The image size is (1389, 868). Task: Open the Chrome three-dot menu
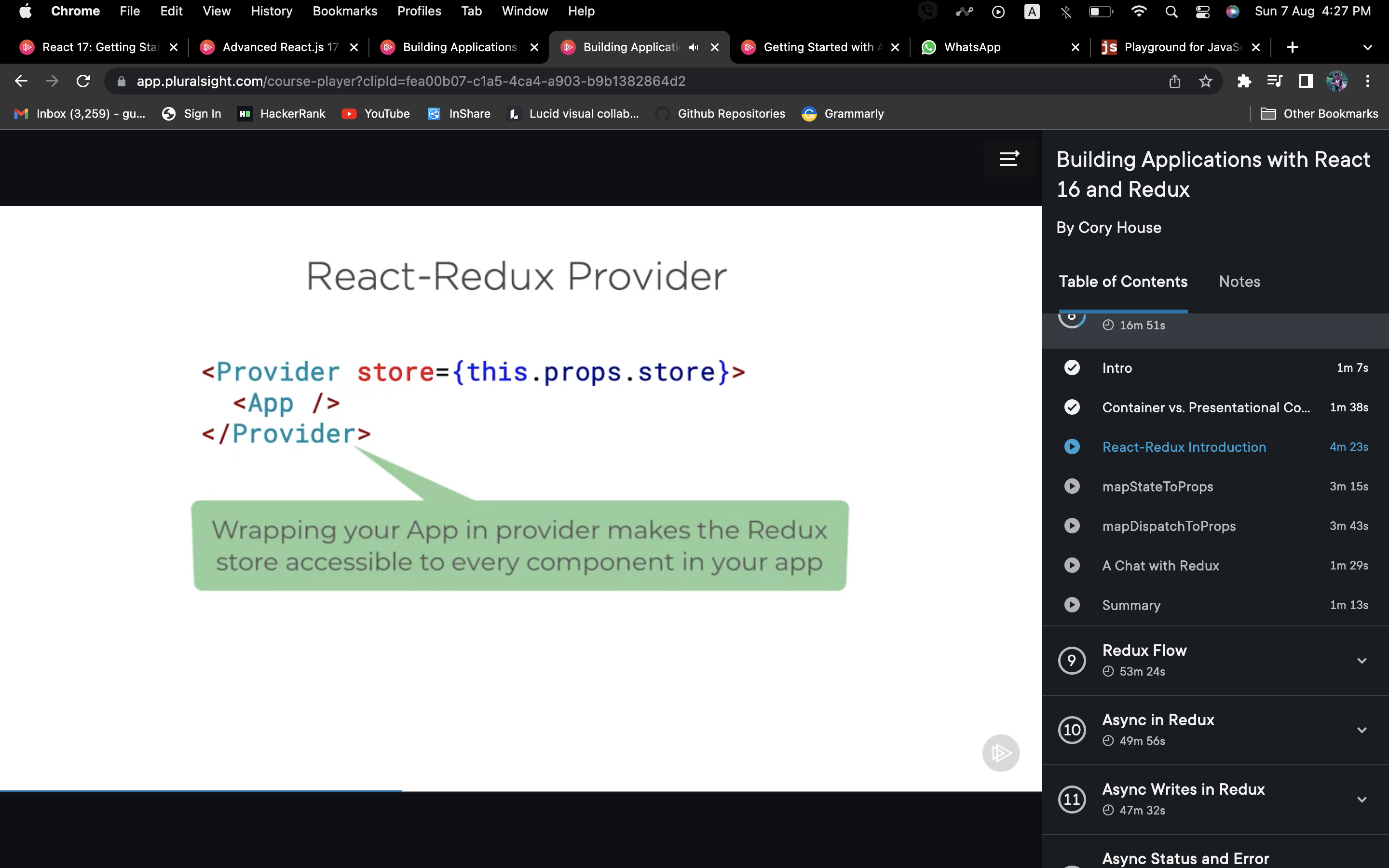[1368, 81]
